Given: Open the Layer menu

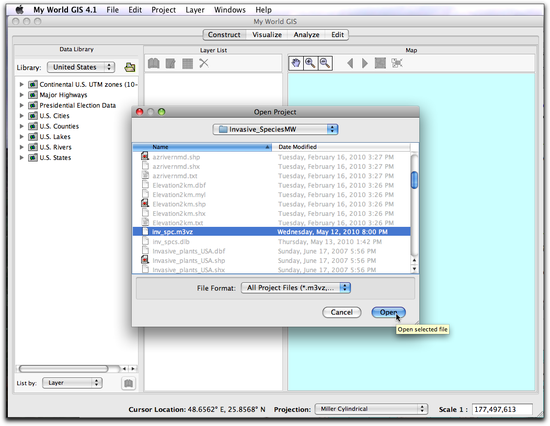Looking at the screenshot, I should (x=195, y=10).
